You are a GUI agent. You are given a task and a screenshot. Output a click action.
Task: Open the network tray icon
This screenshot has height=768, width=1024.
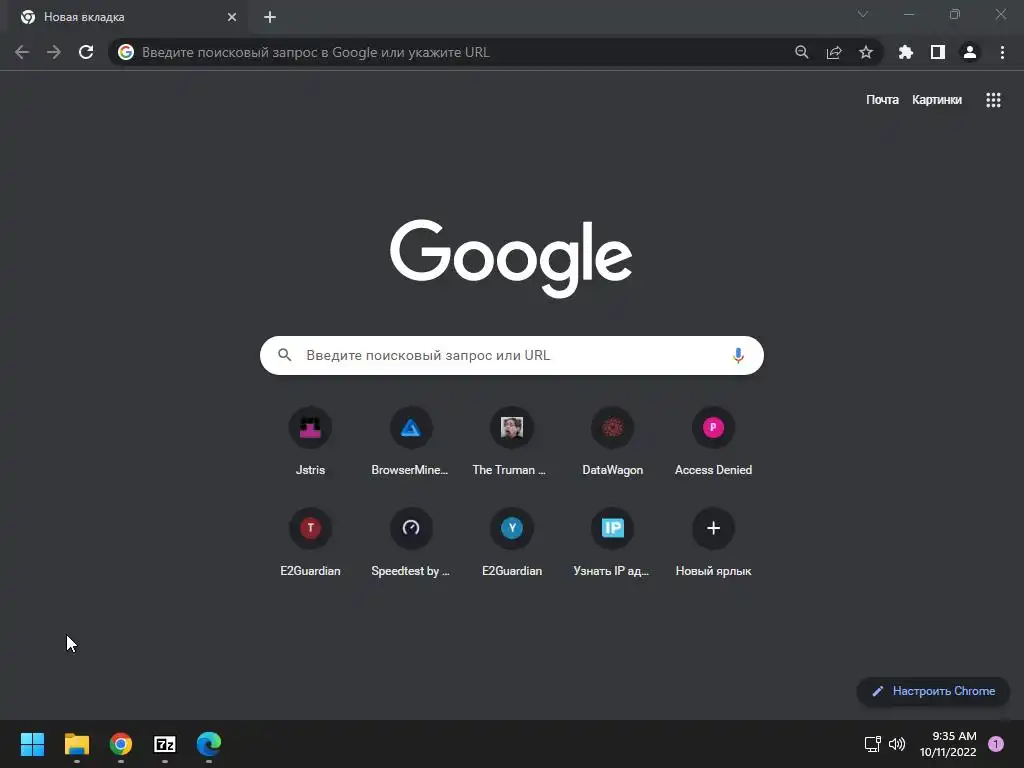coord(872,744)
